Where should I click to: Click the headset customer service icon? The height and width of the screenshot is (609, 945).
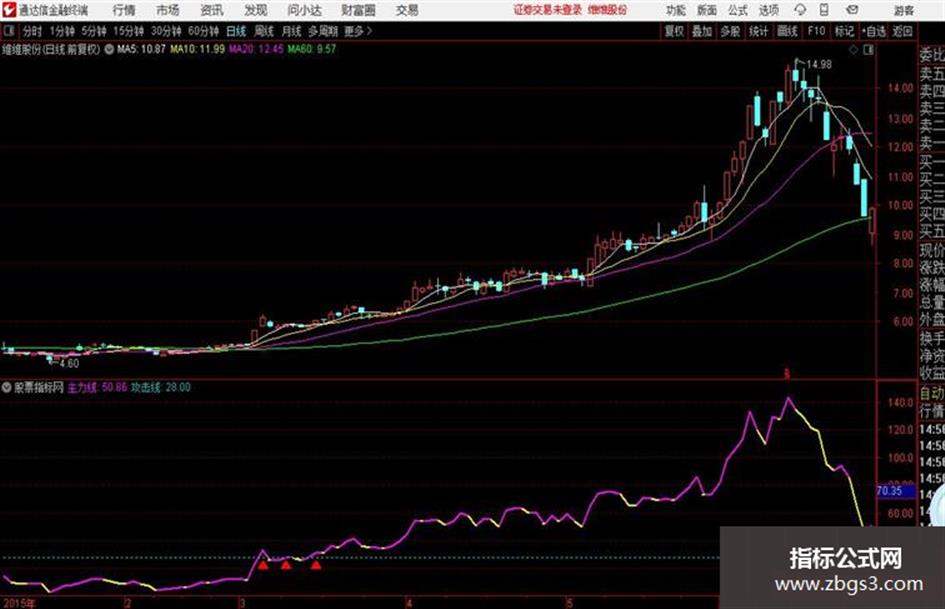[800, 10]
